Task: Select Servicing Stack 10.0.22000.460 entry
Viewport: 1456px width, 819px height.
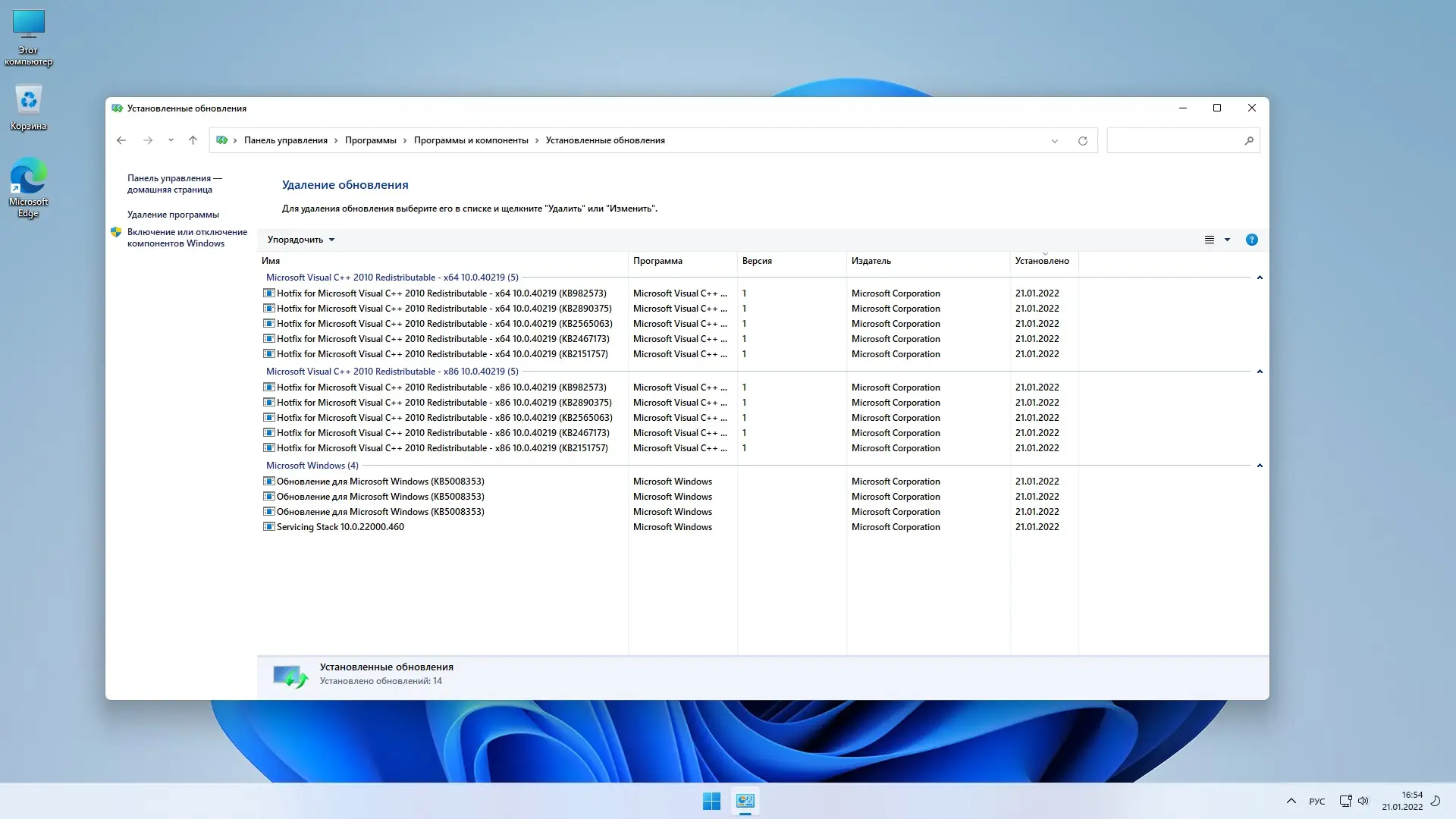Action: coord(340,527)
